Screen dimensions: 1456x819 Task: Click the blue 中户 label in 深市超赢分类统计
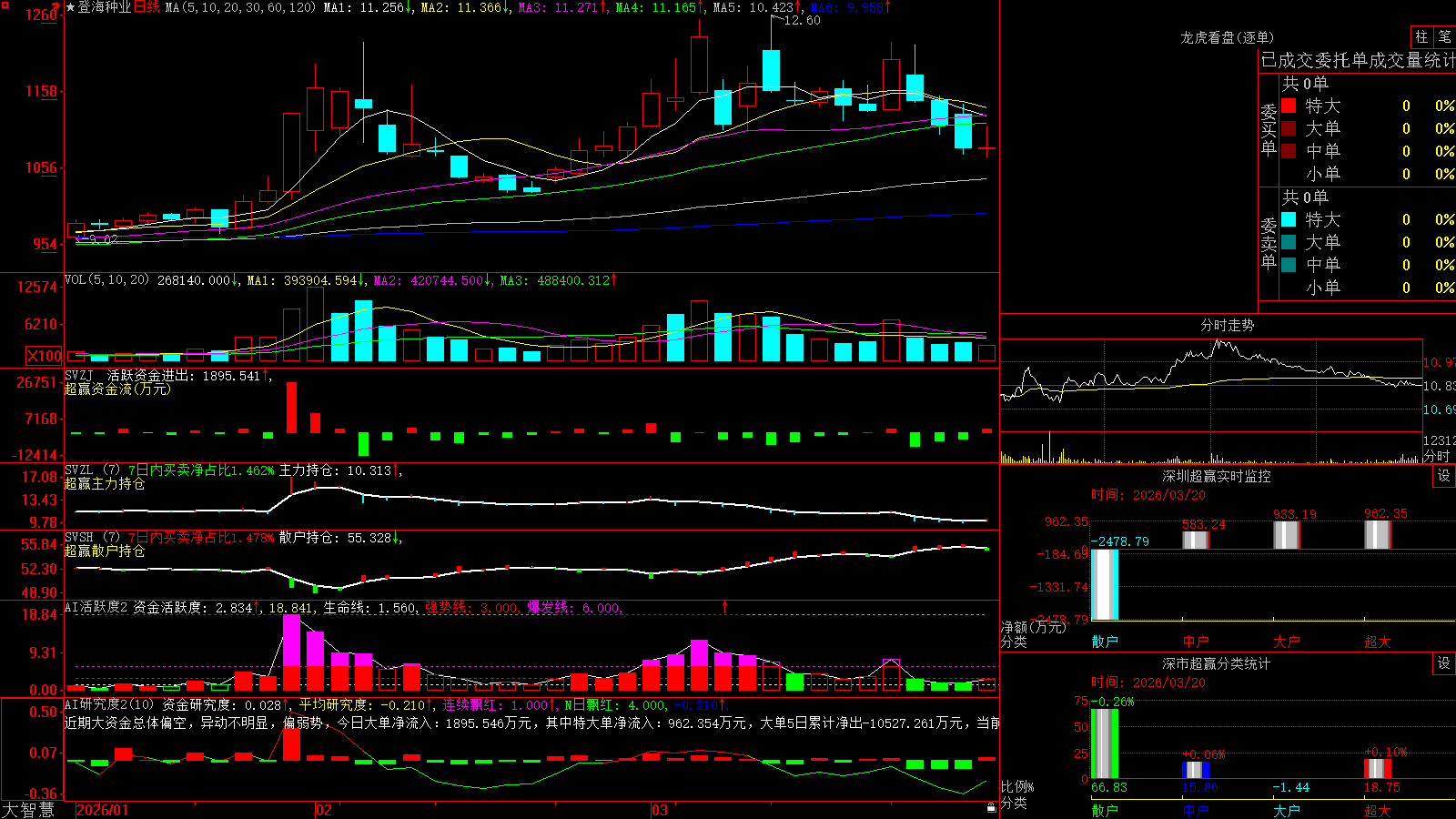1196,810
